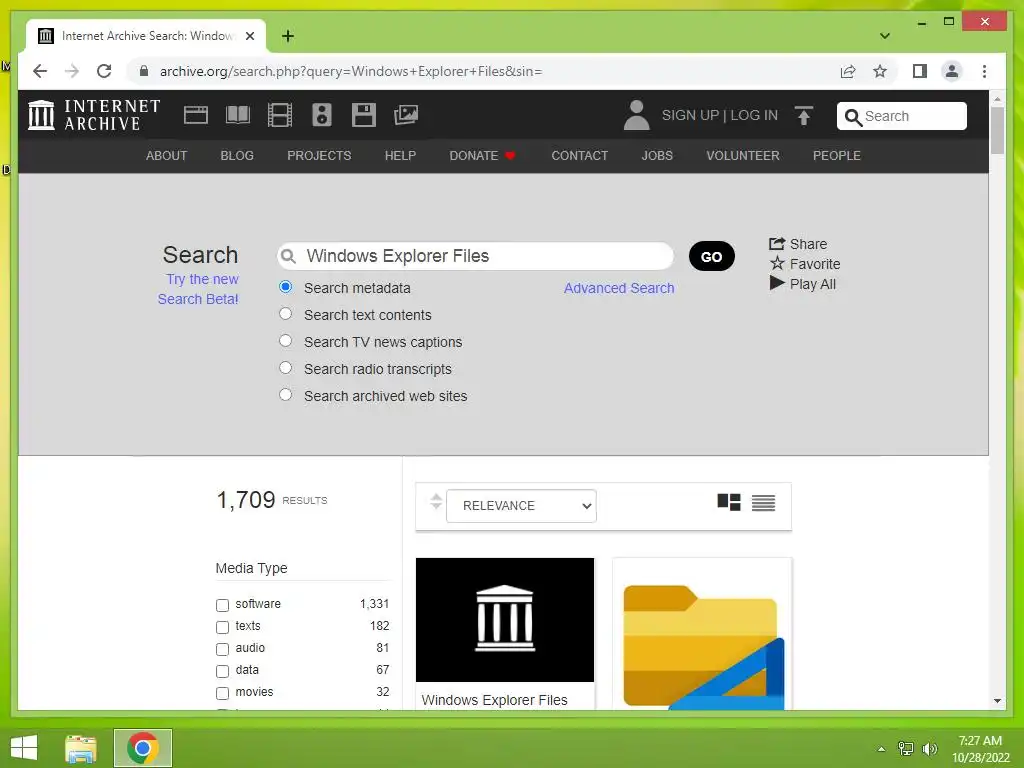Toggle sort direction arrows

pyautogui.click(x=436, y=502)
